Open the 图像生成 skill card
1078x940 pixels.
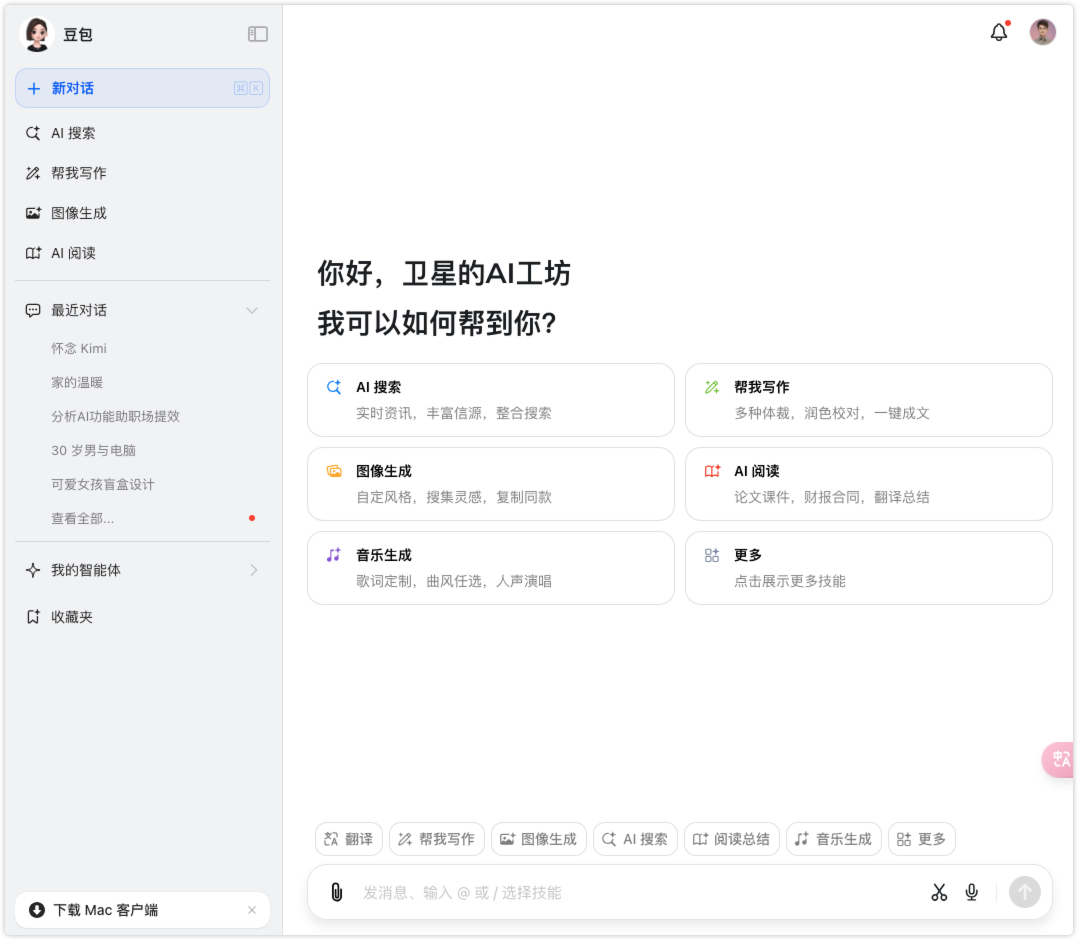pos(490,484)
